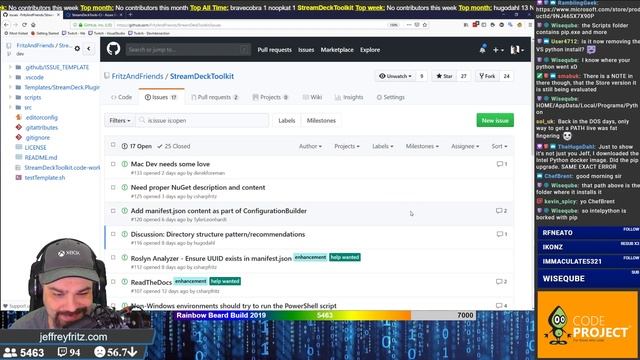Click the Star repository button
The height and width of the screenshot is (360, 640).
pyautogui.click(x=444, y=76)
